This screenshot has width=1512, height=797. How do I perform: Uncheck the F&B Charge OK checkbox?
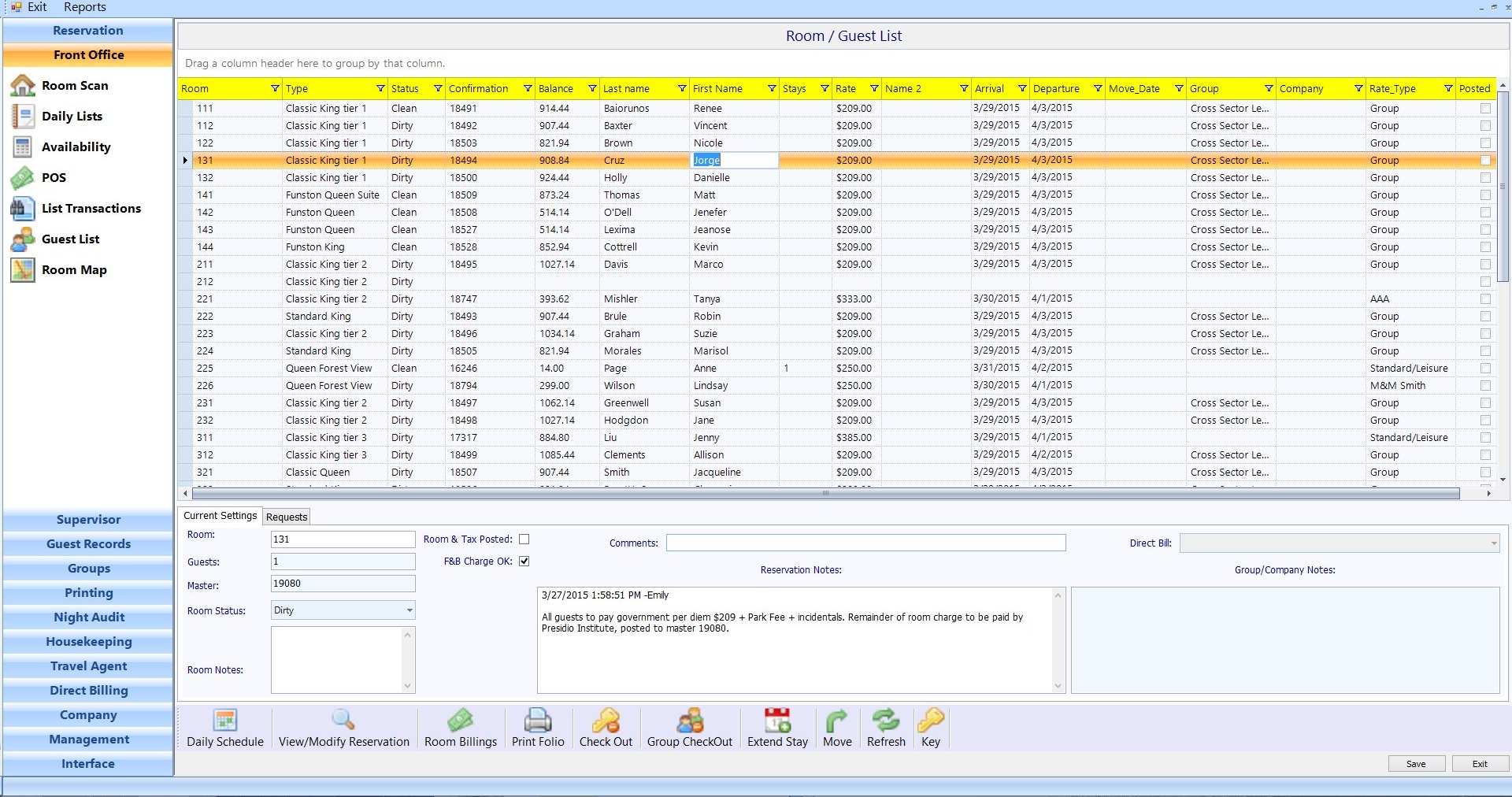[524, 562]
